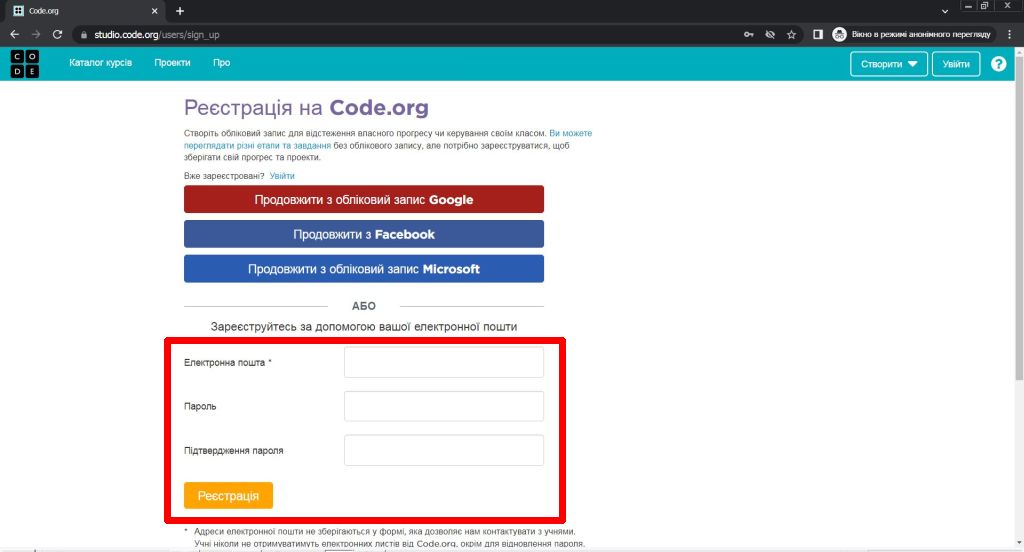1024x552 pixels.
Task: Click the Увійти header button
Action: click(955, 64)
